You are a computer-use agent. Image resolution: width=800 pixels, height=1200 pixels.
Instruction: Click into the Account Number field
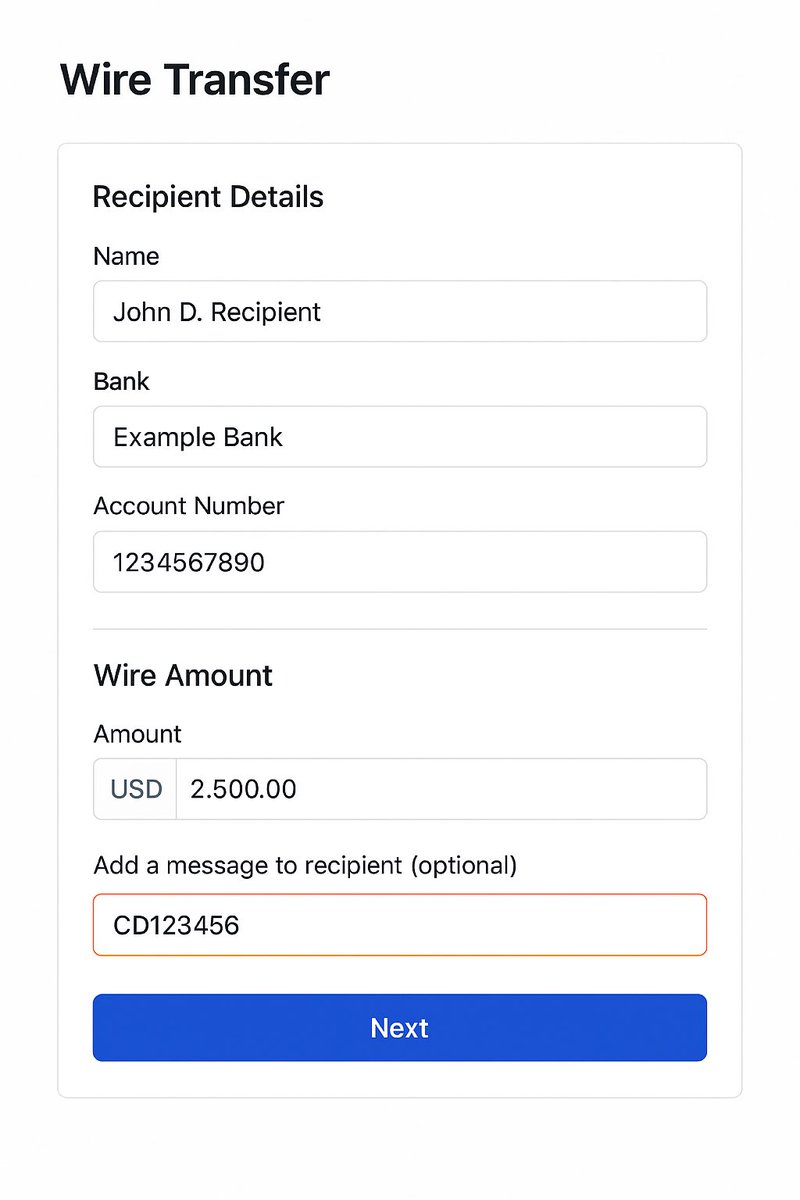(400, 561)
